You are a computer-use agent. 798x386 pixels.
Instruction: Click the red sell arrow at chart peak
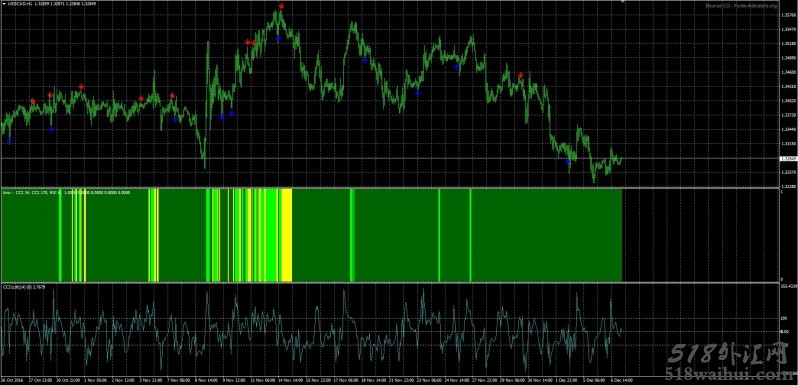281,6
